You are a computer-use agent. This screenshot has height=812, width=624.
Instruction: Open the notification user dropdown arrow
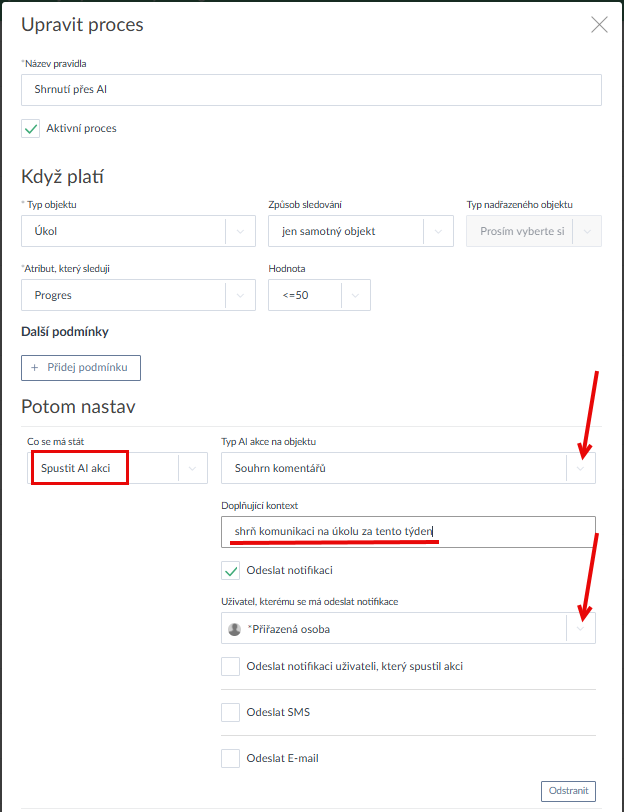pos(580,629)
